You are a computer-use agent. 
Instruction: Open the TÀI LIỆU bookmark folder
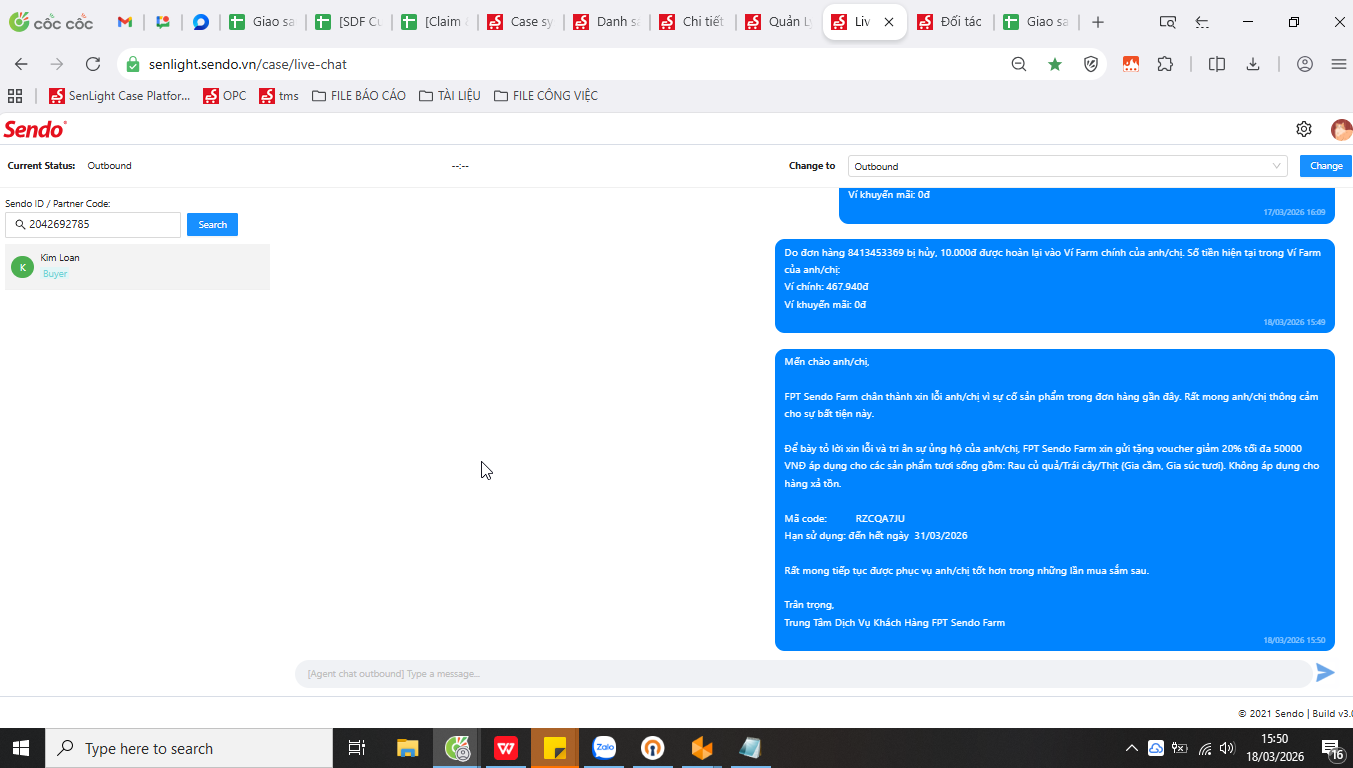coord(449,96)
